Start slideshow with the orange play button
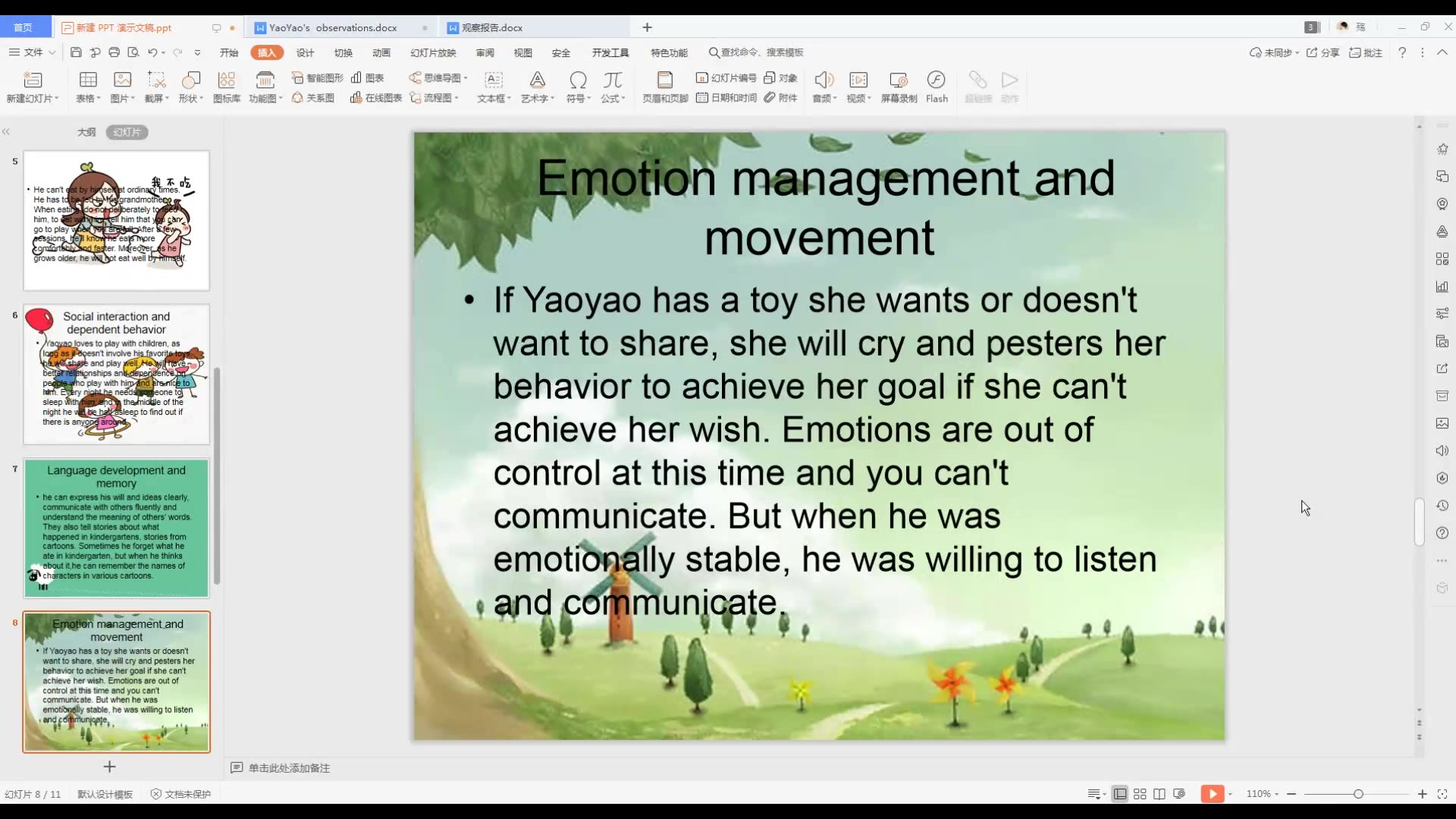The image size is (1456, 819). (x=1212, y=794)
